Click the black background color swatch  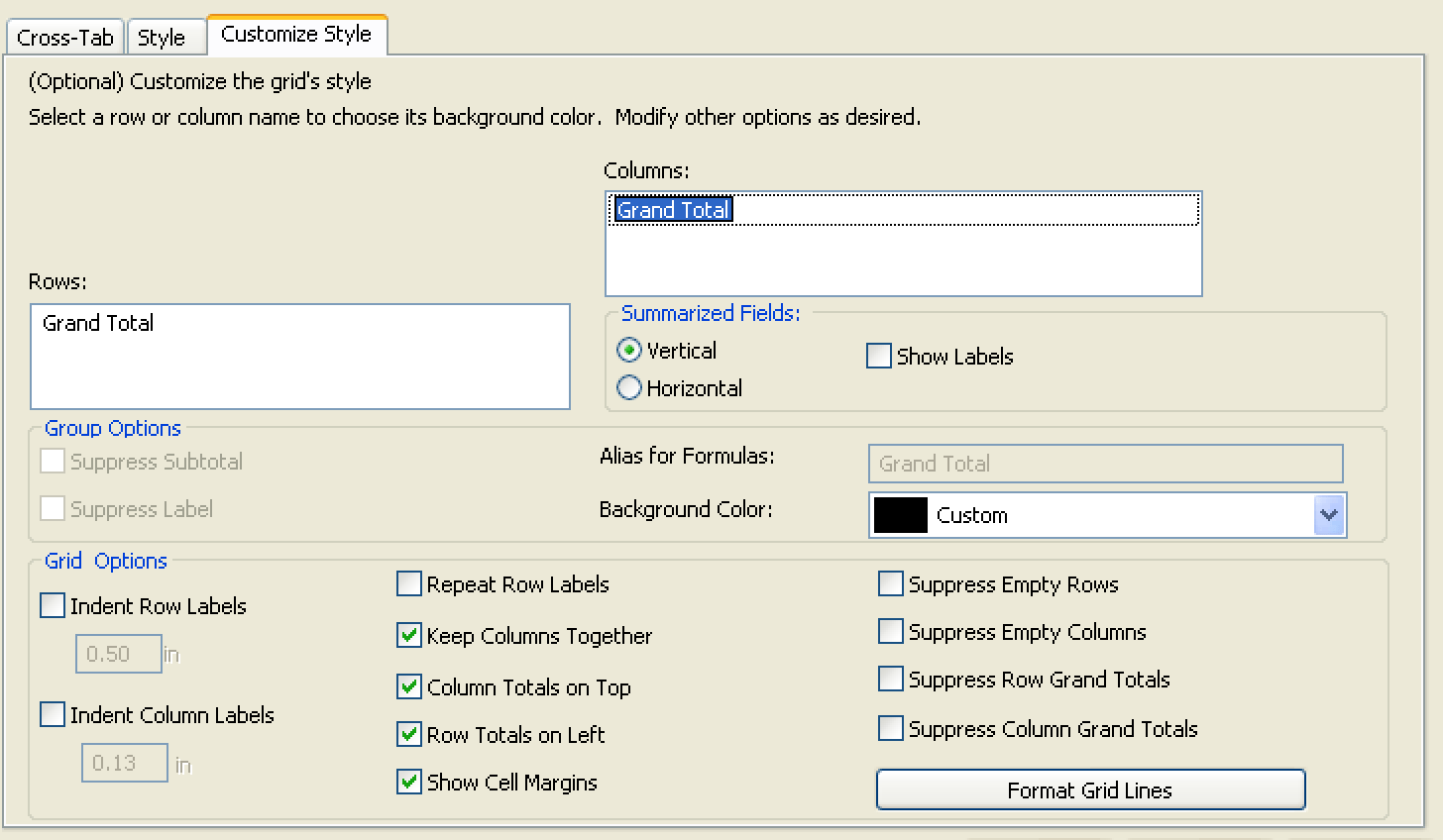tap(901, 515)
